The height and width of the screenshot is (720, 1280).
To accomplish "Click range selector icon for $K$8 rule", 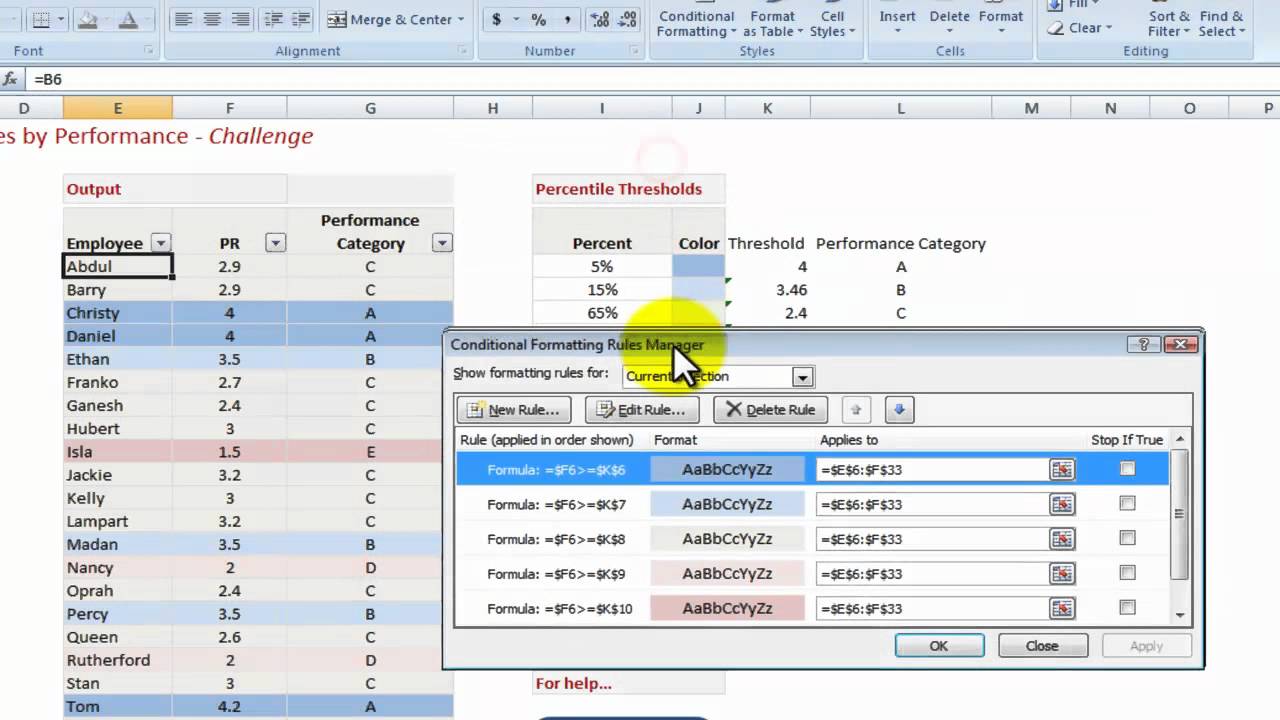I will (x=1062, y=539).
